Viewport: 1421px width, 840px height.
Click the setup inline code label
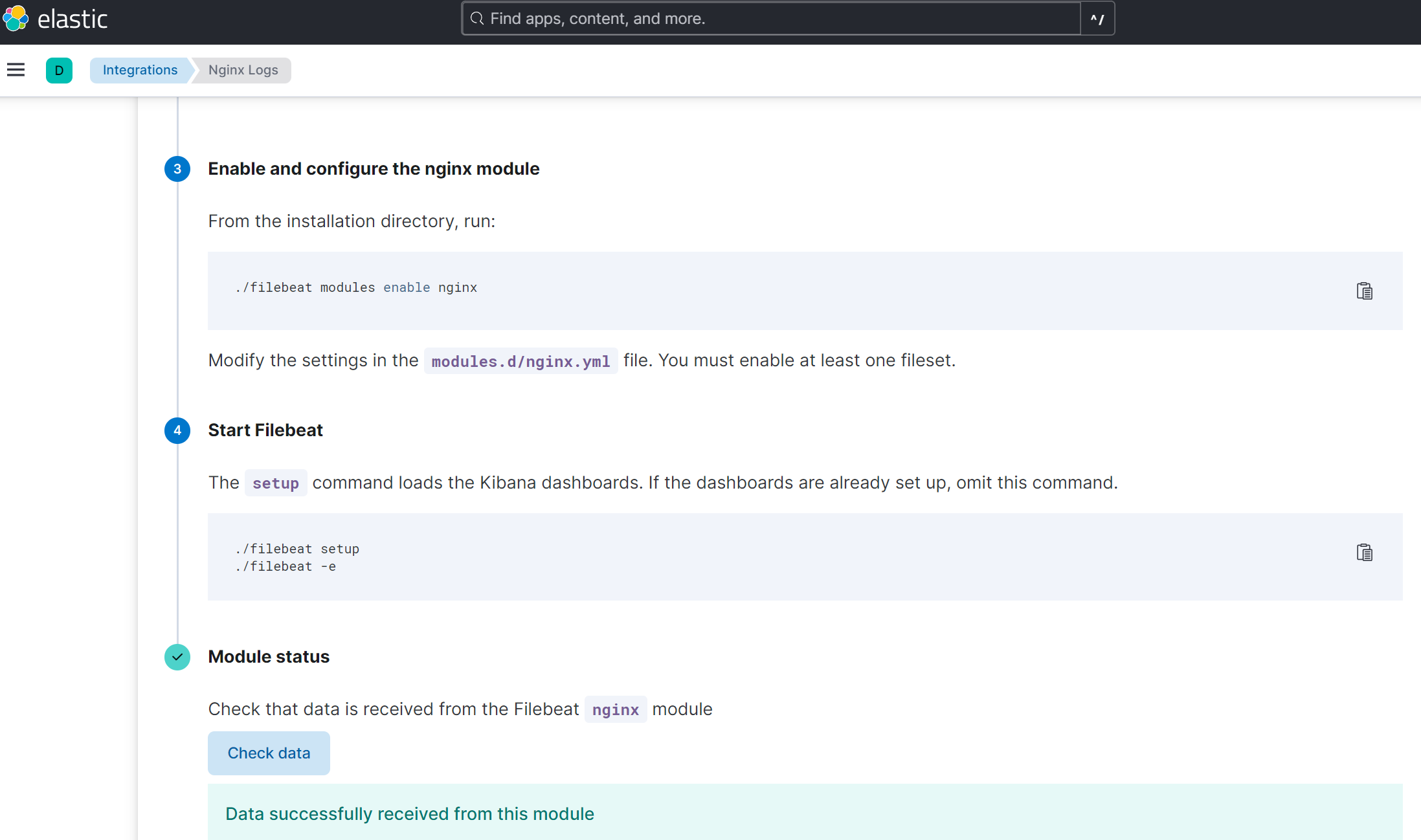click(x=276, y=483)
